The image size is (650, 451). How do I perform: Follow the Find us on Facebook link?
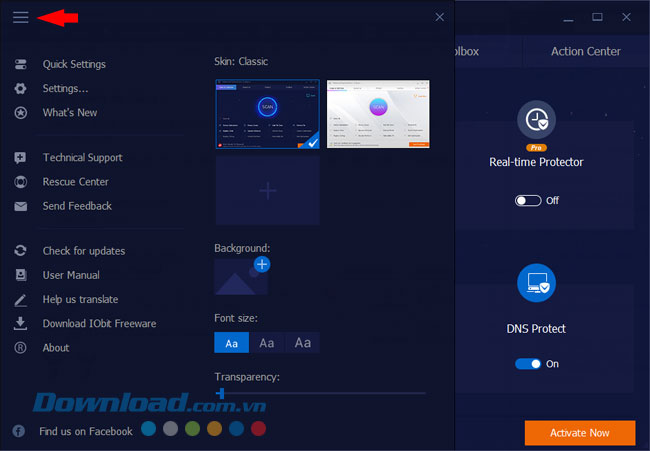[86, 431]
